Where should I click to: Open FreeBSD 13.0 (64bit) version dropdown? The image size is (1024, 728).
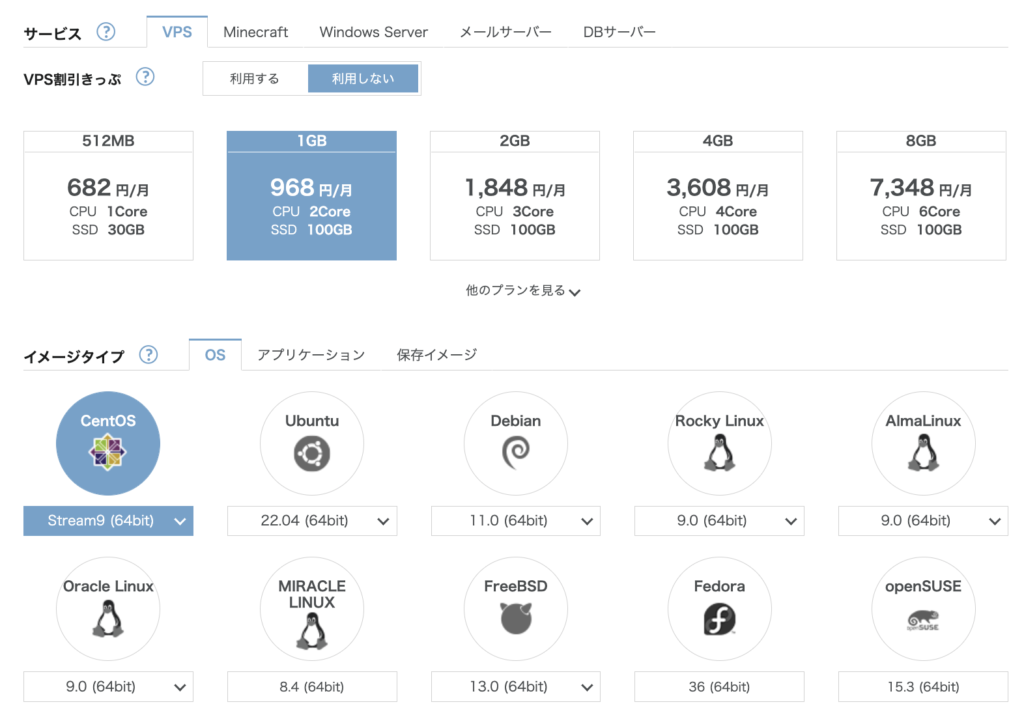(516, 687)
